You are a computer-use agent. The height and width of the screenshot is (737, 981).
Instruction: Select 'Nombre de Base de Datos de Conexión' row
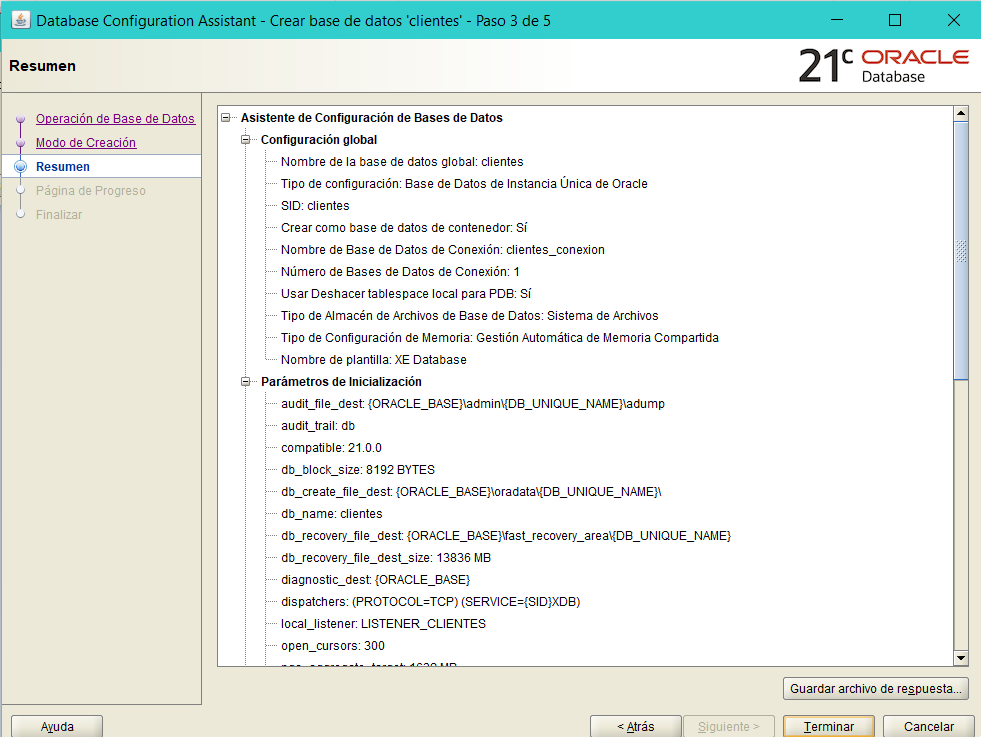(x=442, y=250)
